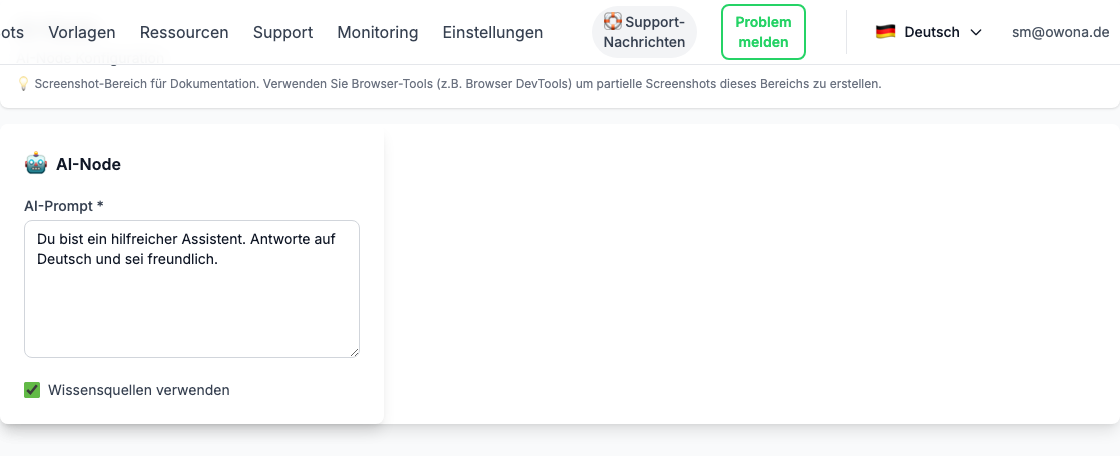Open the Ressourcen navigation item
Image resolution: width=1120 pixels, height=456 pixels.
click(x=184, y=32)
